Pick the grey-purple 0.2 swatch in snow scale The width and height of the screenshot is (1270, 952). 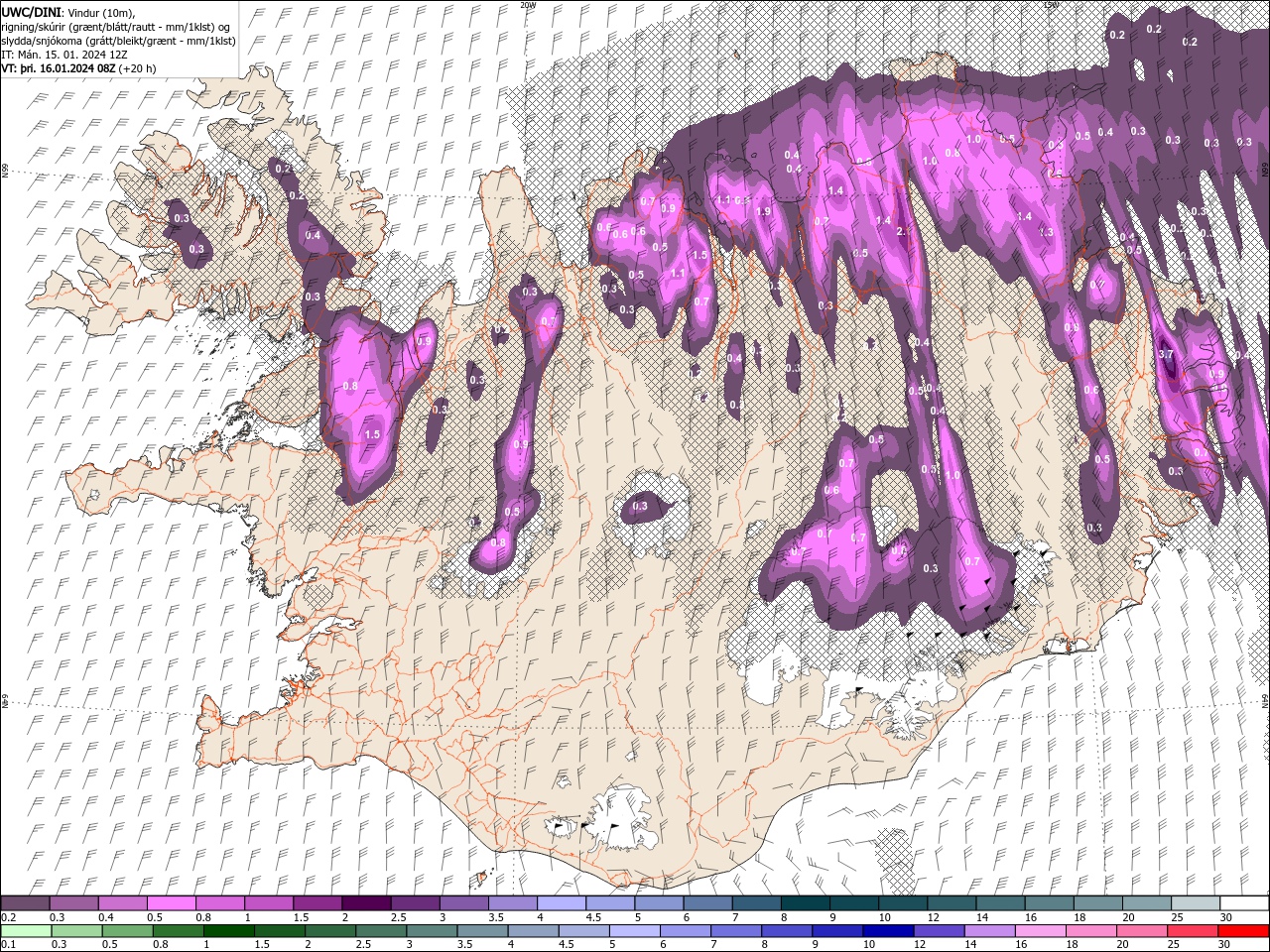click(x=25, y=902)
